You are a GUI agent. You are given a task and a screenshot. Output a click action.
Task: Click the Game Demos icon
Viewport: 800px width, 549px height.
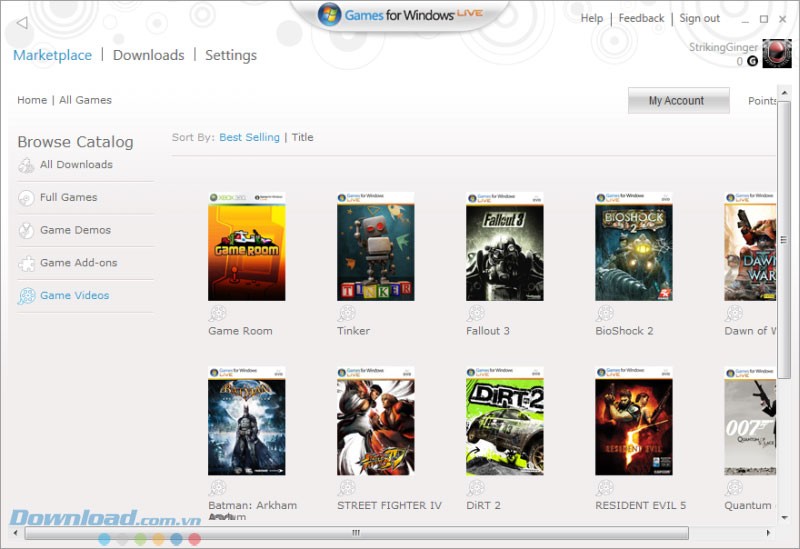coord(26,231)
